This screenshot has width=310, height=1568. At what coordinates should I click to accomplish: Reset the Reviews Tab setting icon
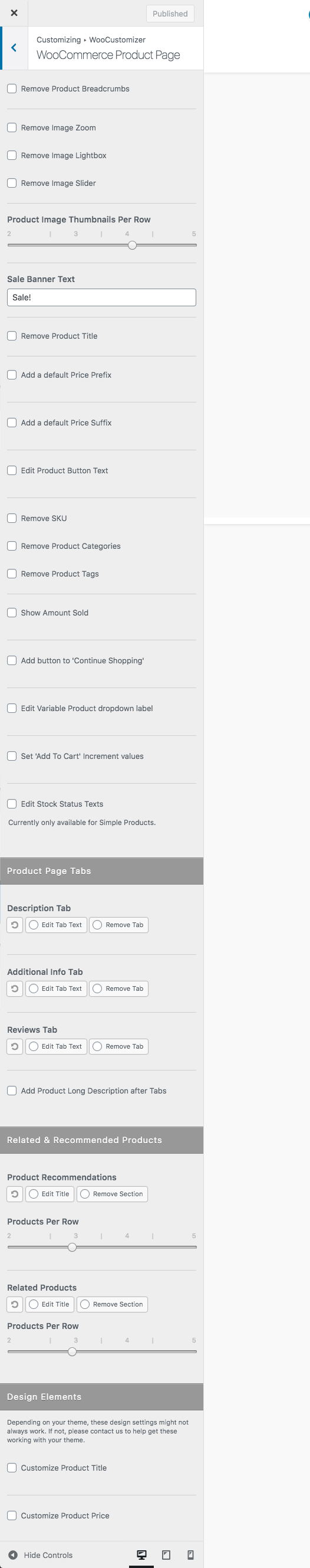pyautogui.click(x=15, y=1046)
